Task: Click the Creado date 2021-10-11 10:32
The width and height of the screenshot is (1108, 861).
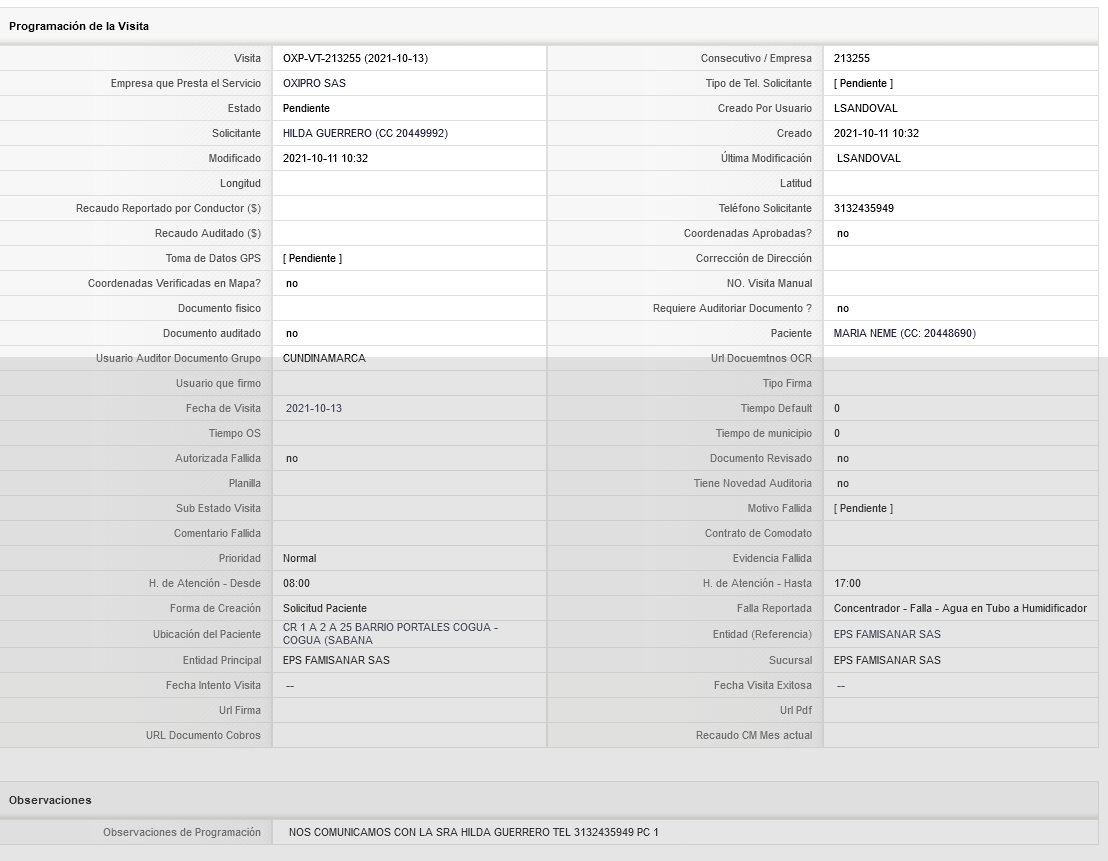Action: click(x=876, y=134)
